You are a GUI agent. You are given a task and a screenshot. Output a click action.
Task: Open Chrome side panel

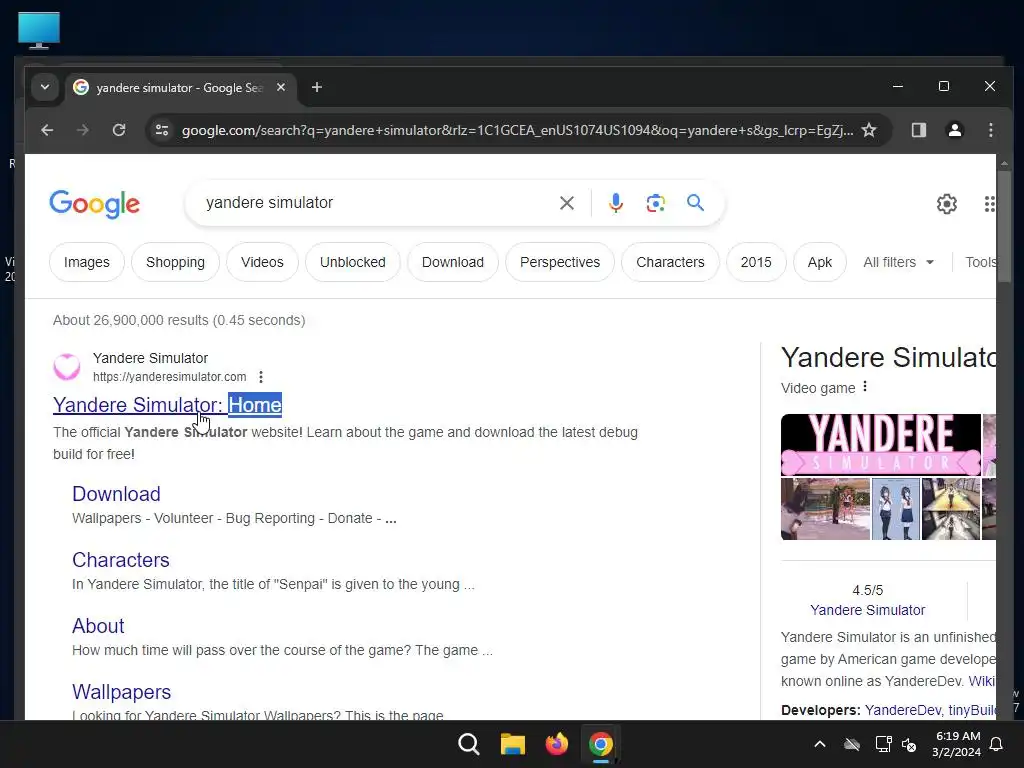(x=919, y=130)
